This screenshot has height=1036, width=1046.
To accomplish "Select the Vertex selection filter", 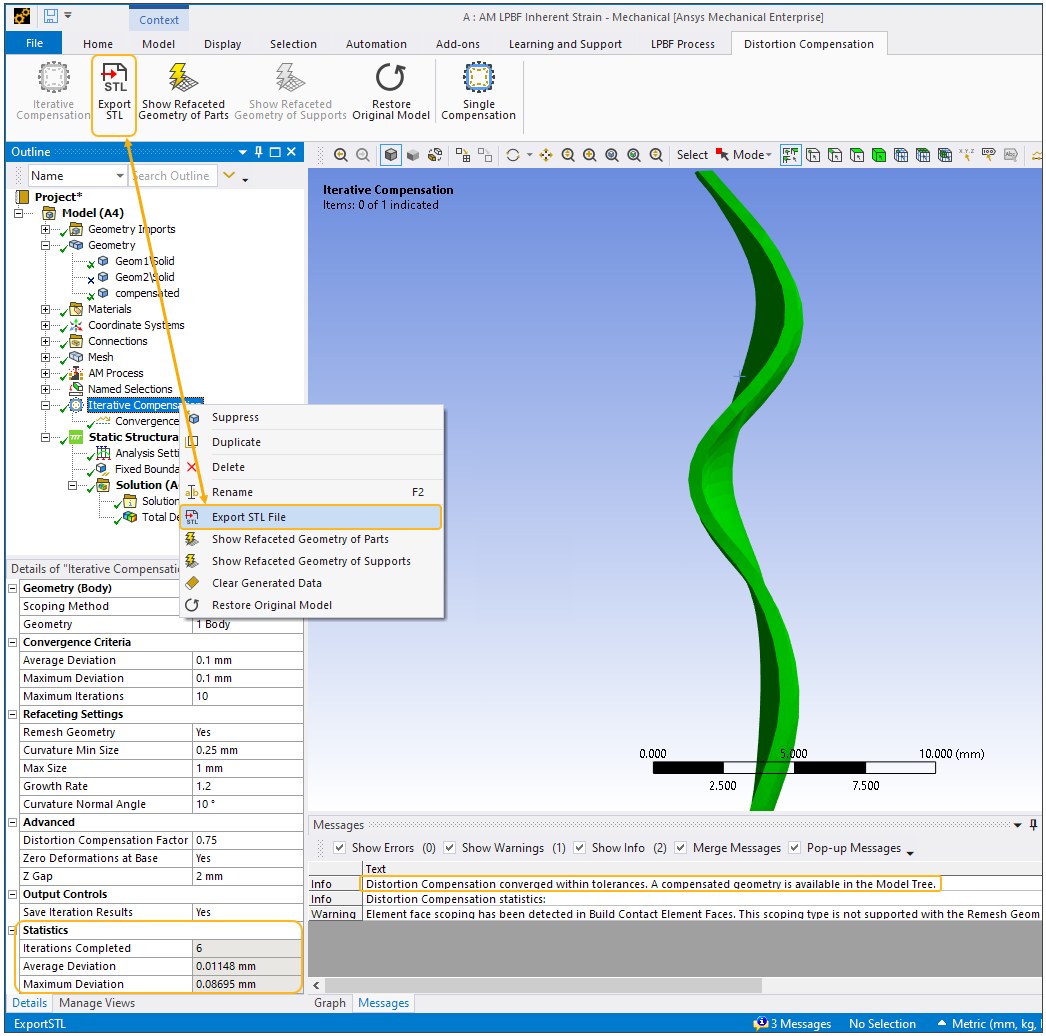I will pyautogui.click(x=813, y=155).
